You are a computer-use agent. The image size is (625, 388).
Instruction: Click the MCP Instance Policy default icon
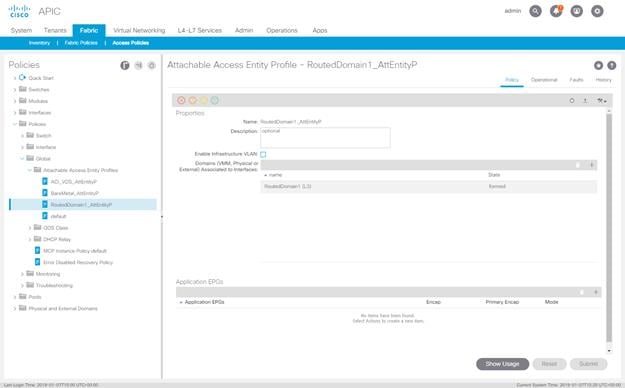click(37, 250)
